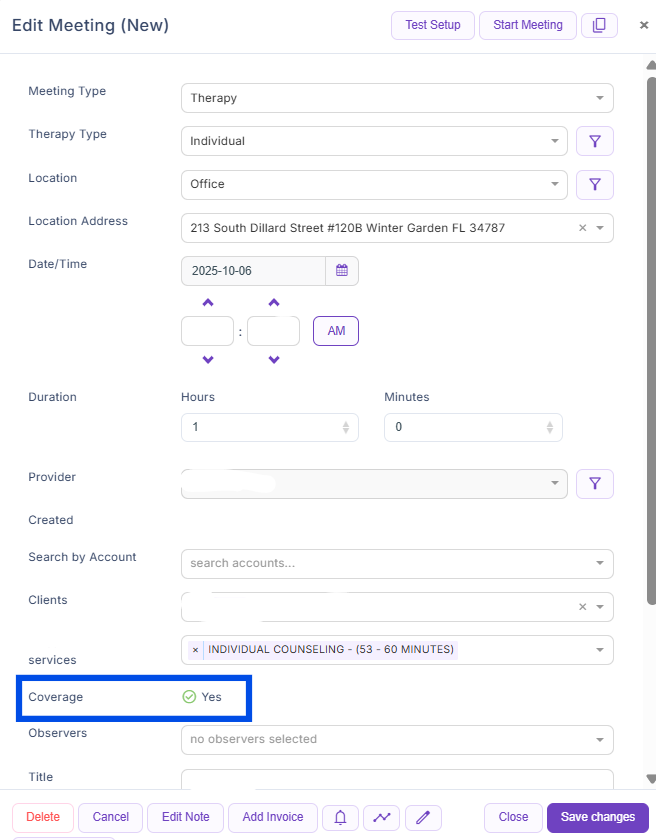Open the Location Address dropdown
Screen dimensions: 656x840
pos(600,228)
